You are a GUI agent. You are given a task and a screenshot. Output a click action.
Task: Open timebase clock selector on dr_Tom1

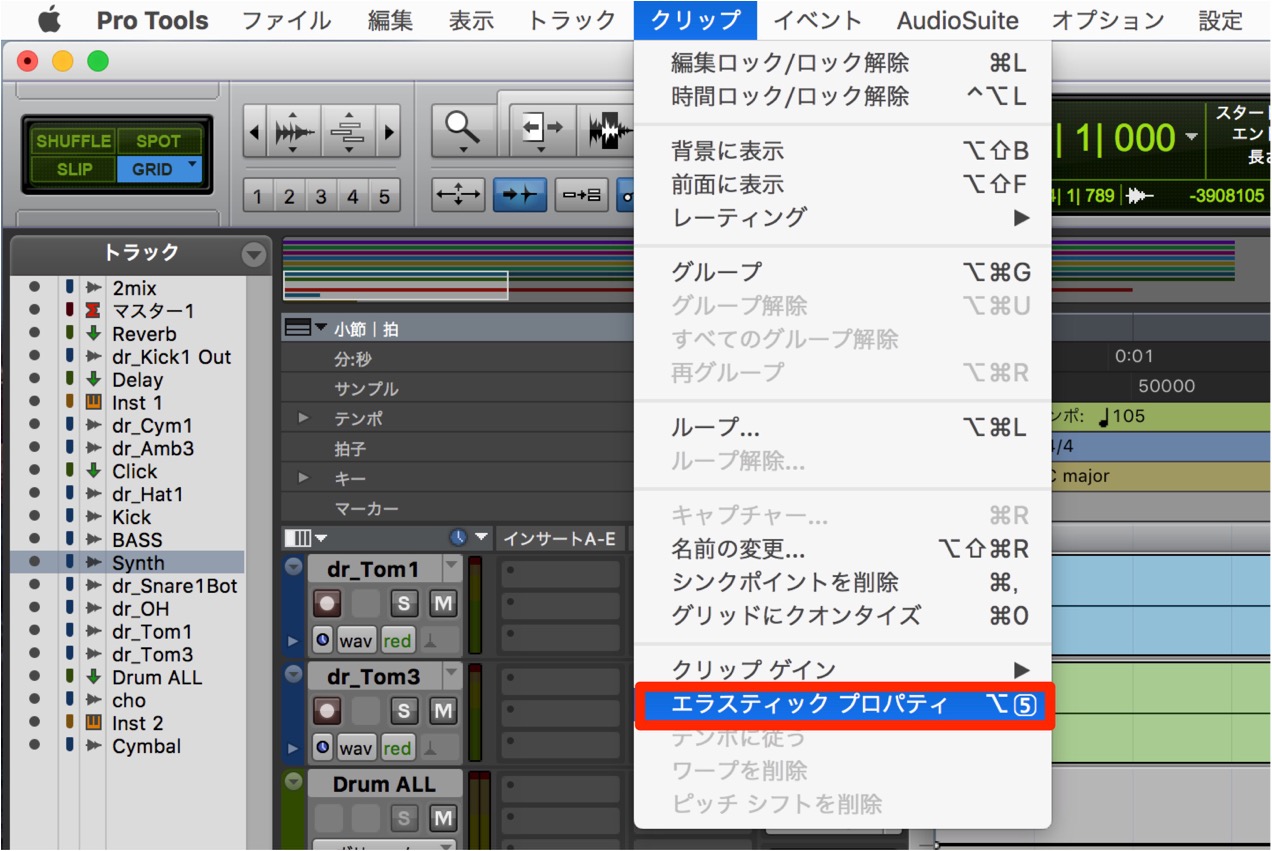pos(322,639)
